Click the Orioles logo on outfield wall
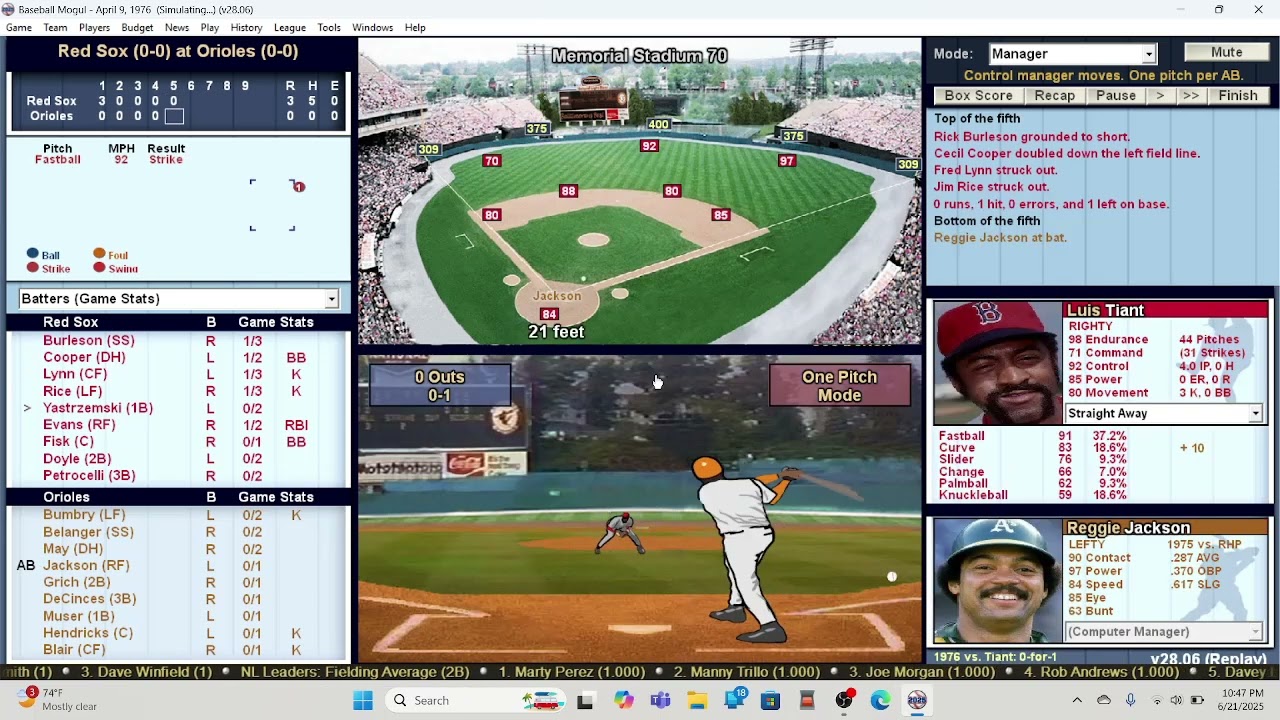Screen dimensions: 1280x720 [506, 419]
